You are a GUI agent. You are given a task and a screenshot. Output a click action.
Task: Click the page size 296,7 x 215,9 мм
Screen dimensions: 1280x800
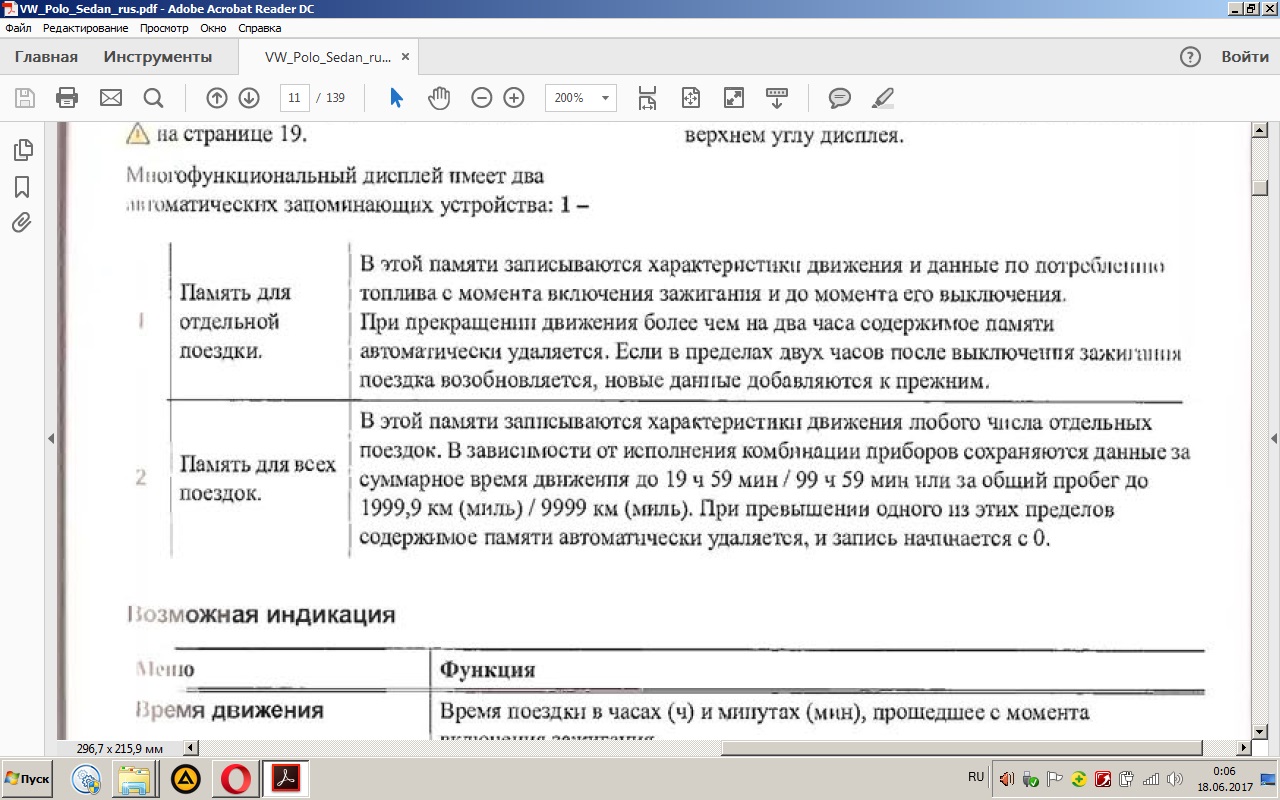(120, 748)
